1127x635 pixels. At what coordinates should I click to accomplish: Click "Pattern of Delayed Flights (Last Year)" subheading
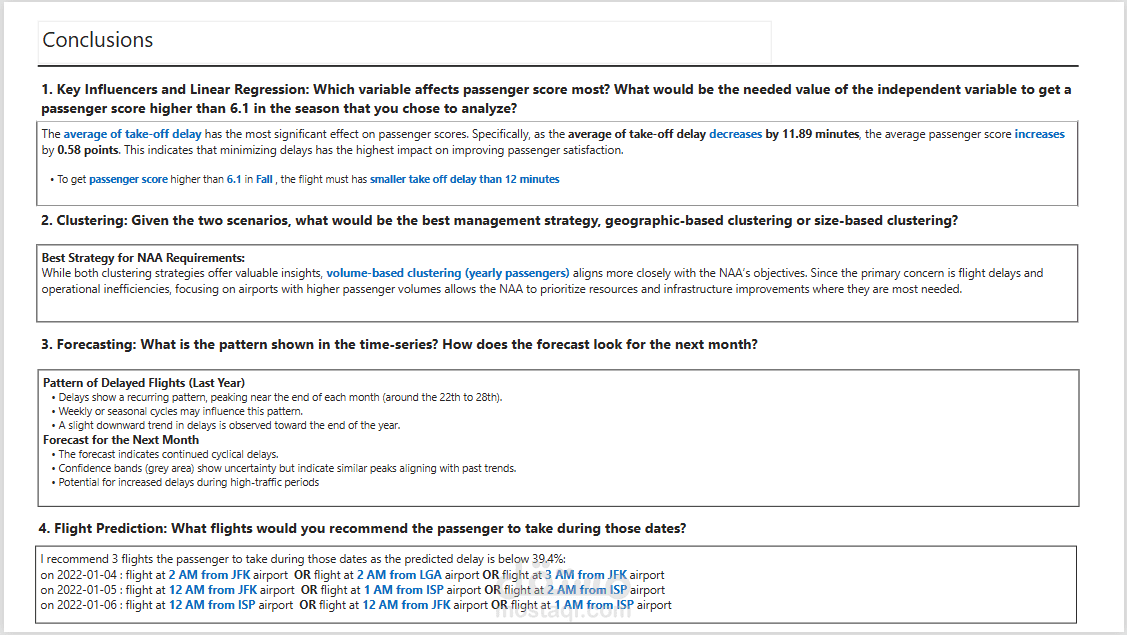point(144,383)
